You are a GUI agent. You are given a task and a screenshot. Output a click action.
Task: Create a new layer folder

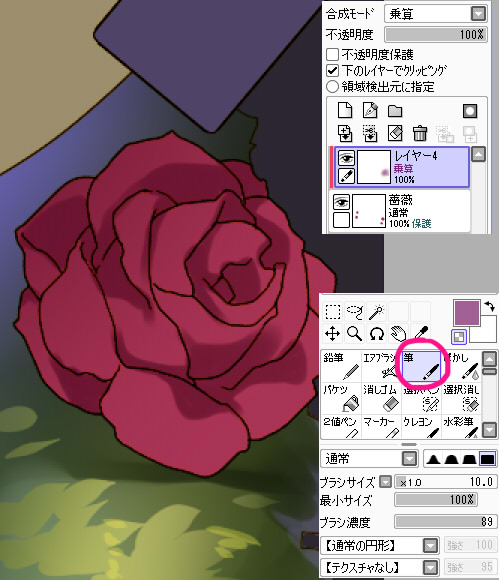point(395,111)
